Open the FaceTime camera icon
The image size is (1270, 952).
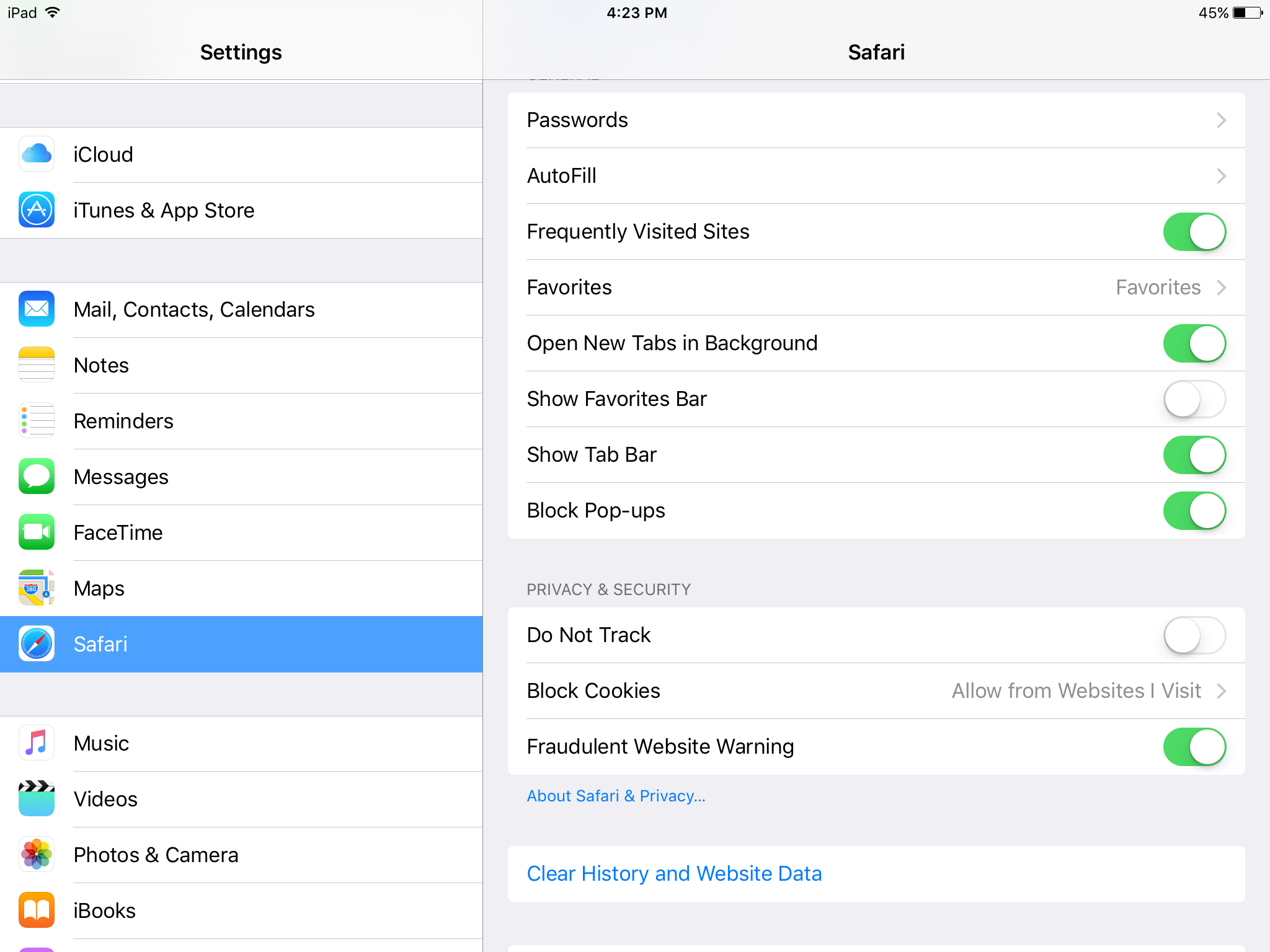click(x=37, y=532)
